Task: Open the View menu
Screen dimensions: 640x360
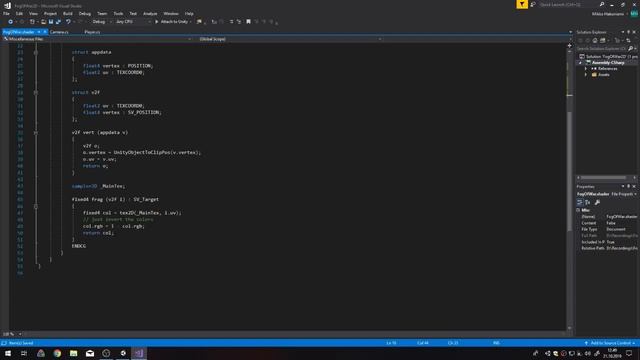Action: coord(33,13)
